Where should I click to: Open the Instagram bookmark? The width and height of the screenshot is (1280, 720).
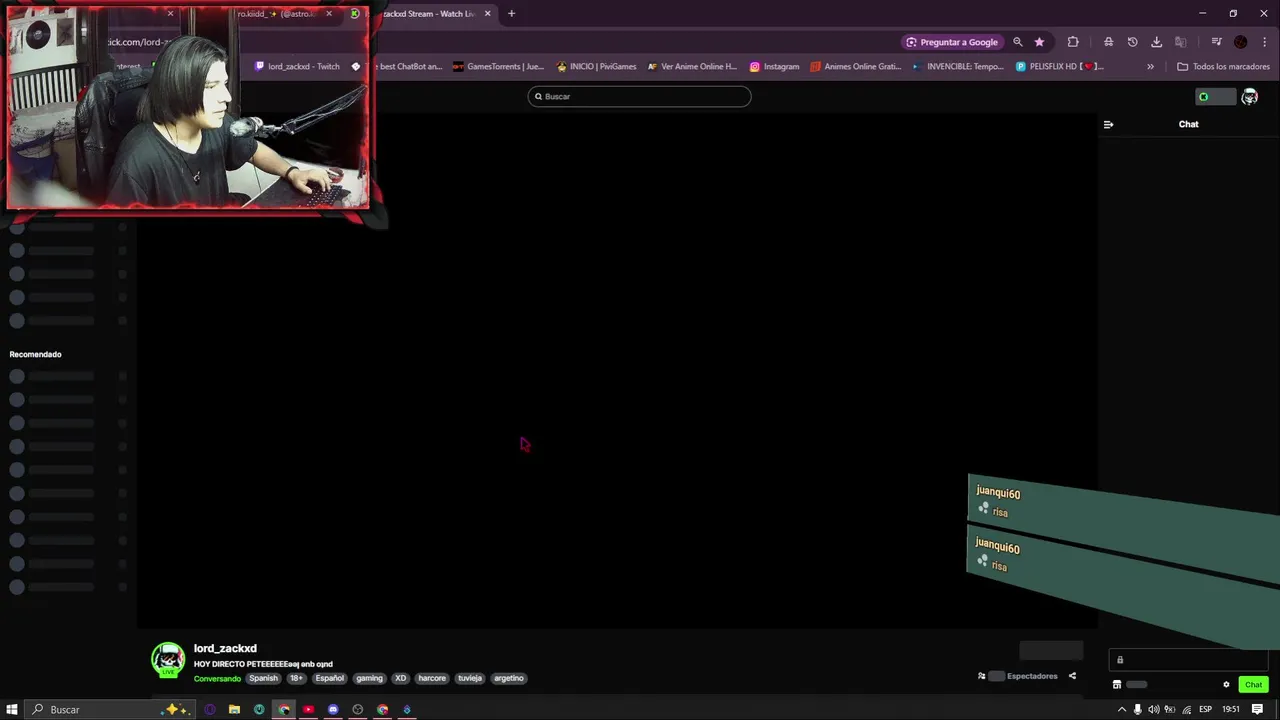pos(774,67)
